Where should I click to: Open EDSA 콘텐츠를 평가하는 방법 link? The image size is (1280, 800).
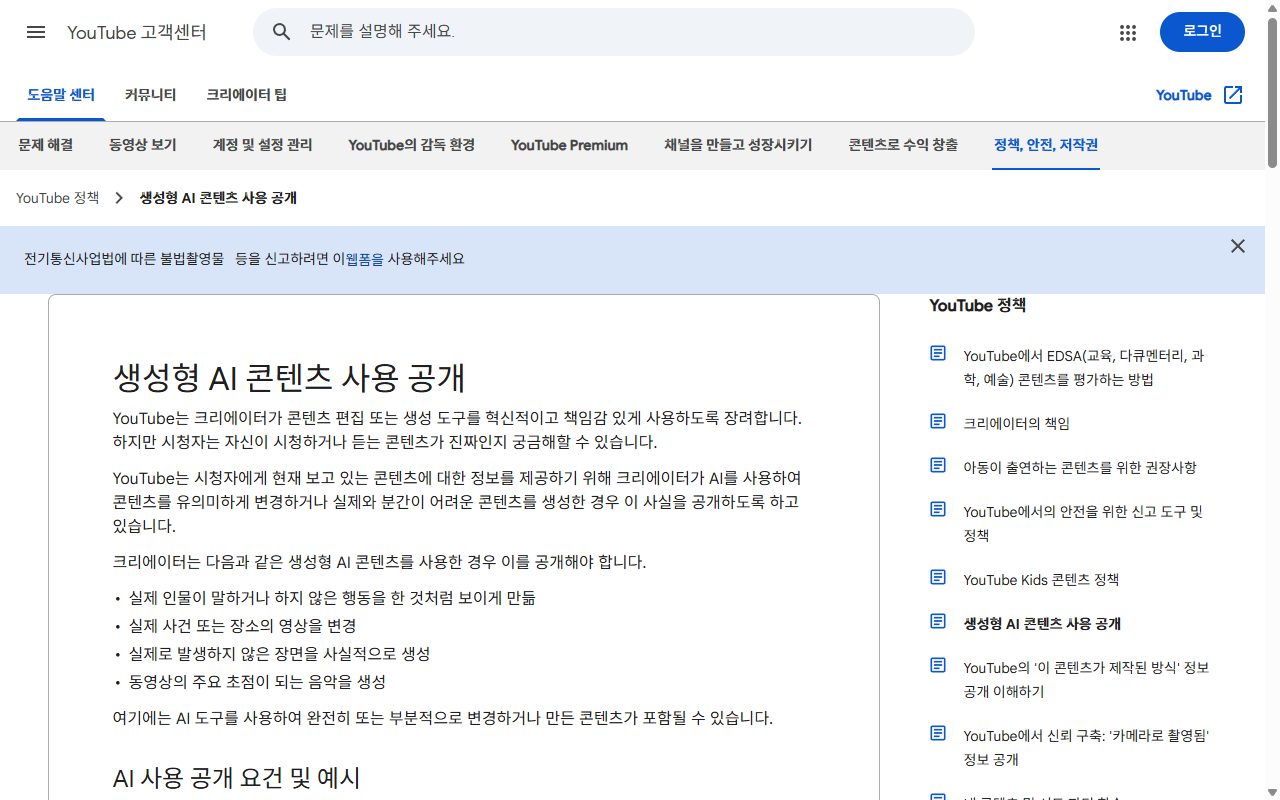1084,367
